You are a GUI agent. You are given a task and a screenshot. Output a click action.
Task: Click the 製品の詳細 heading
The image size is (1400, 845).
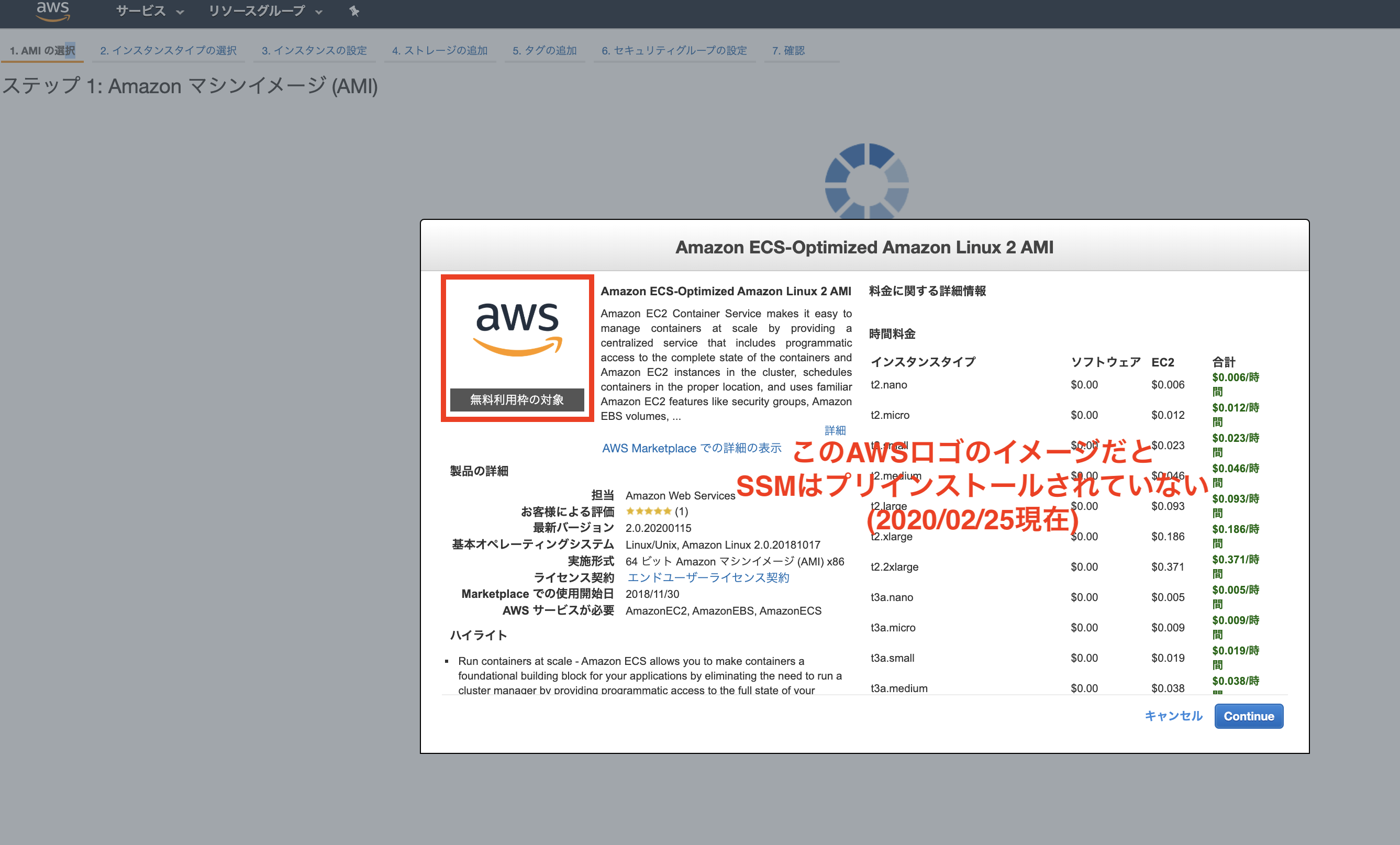coord(479,471)
